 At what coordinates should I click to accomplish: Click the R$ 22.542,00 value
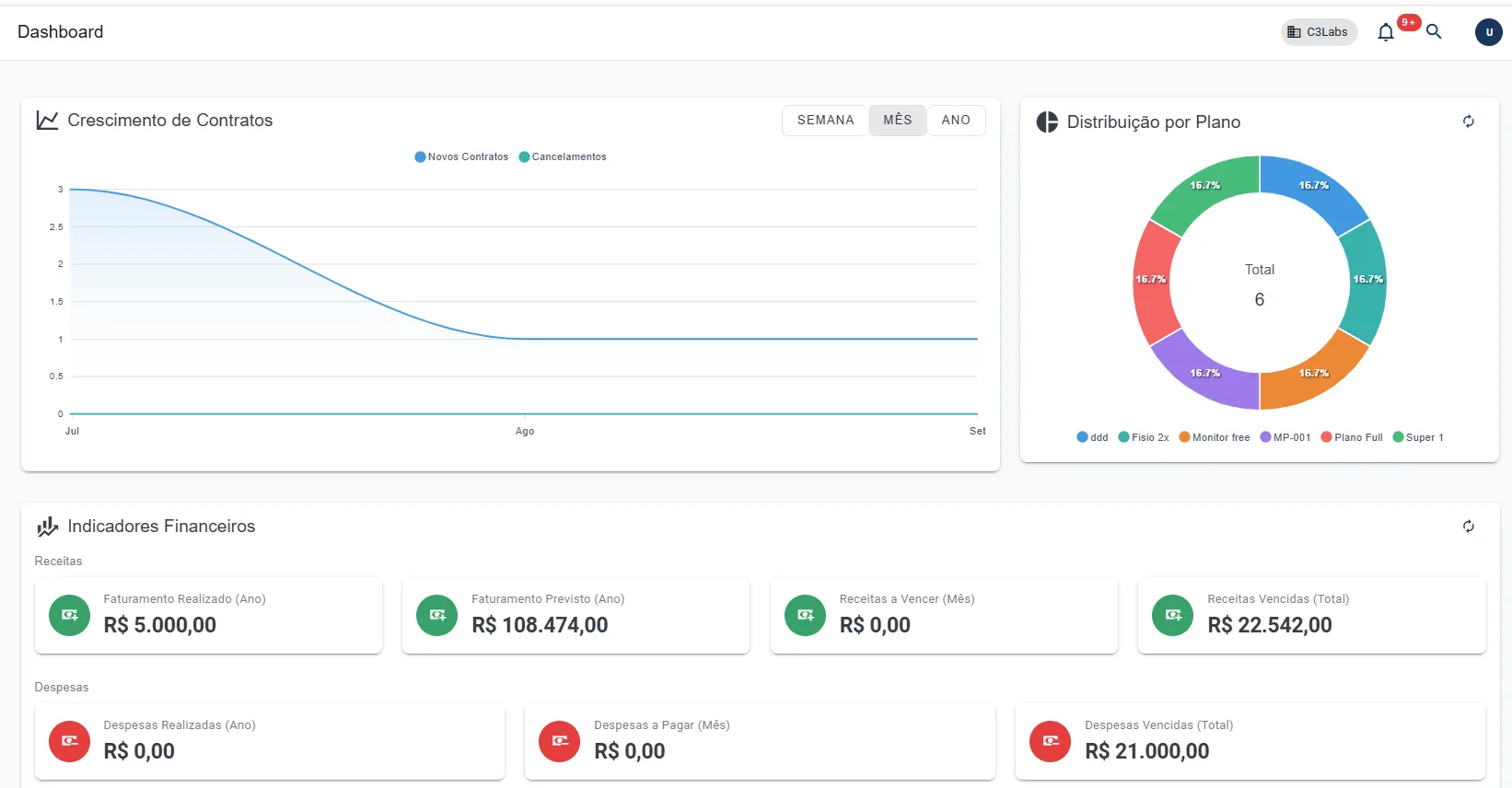tap(1270, 625)
